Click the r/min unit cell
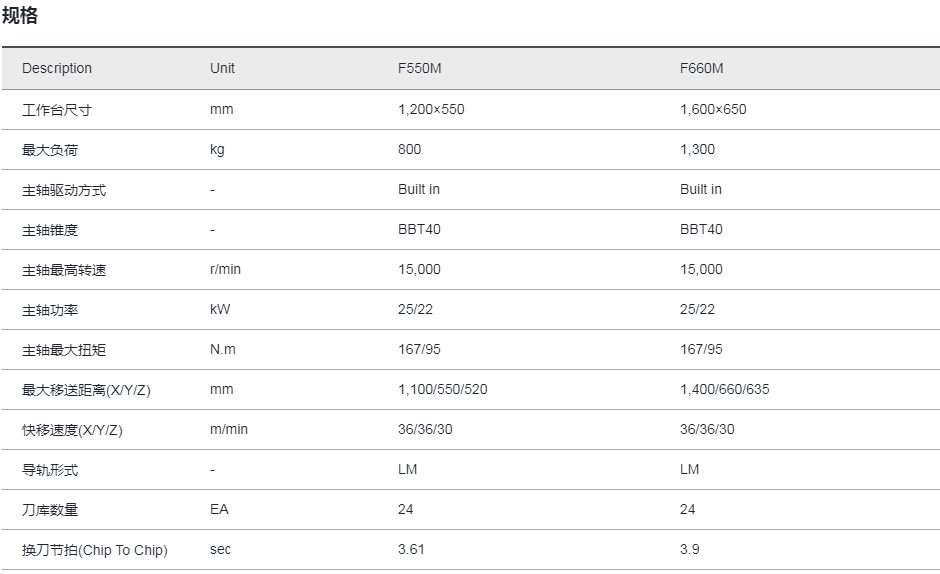Viewport: 940px width, 574px height. pyautogui.click(x=225, y=269)
